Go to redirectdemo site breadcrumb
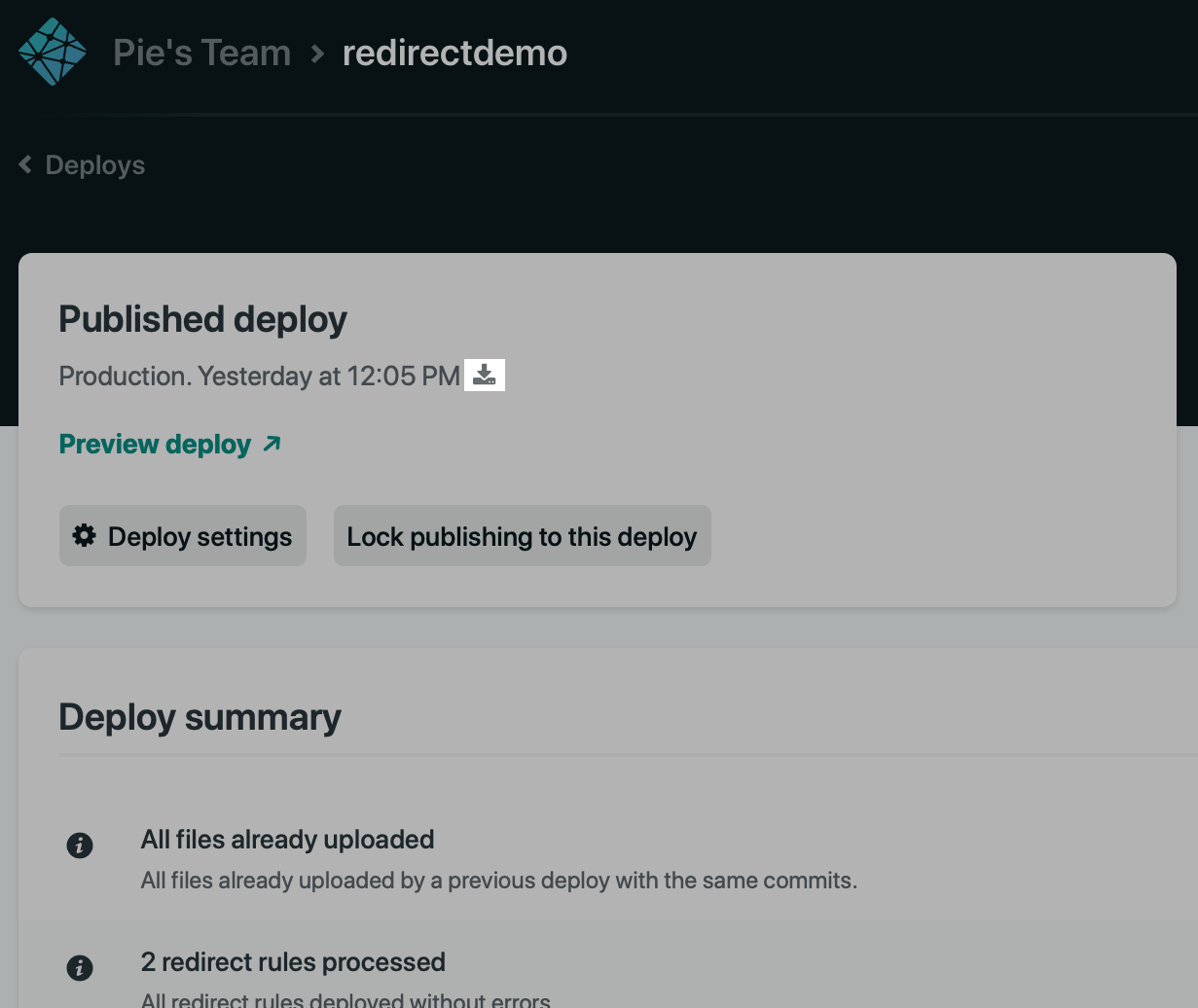The image size is (1198, 1008). pos(454,53)
